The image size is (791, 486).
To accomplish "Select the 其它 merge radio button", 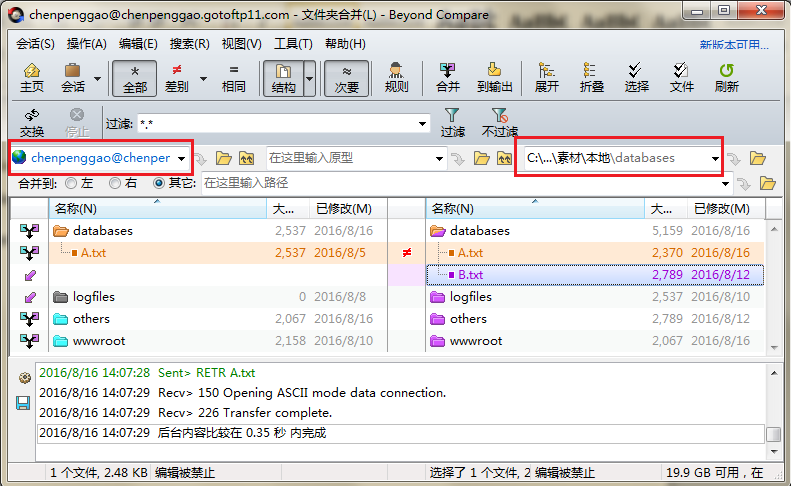I will point(159,183).
